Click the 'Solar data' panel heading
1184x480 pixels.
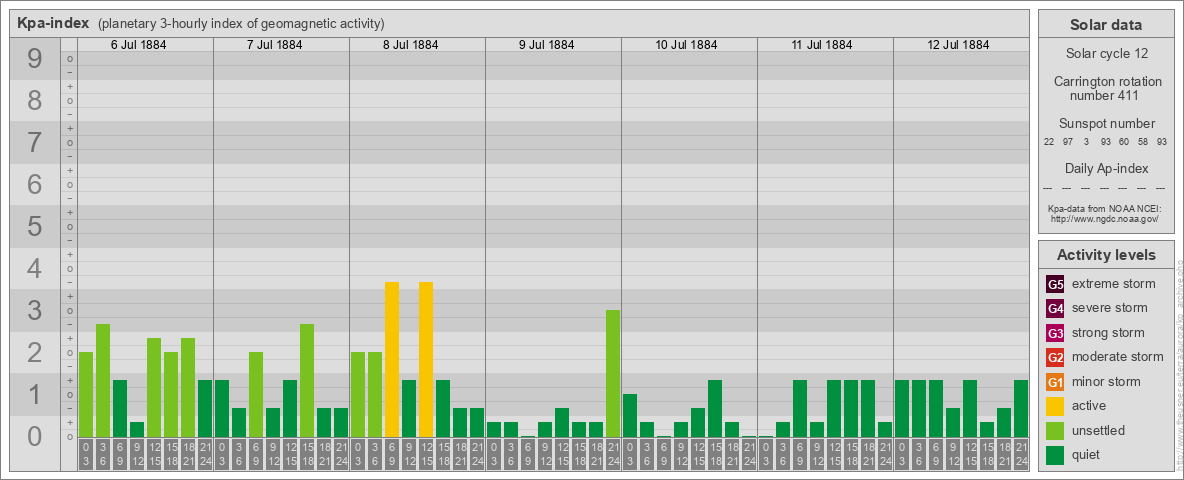[x=1106, y=25]
